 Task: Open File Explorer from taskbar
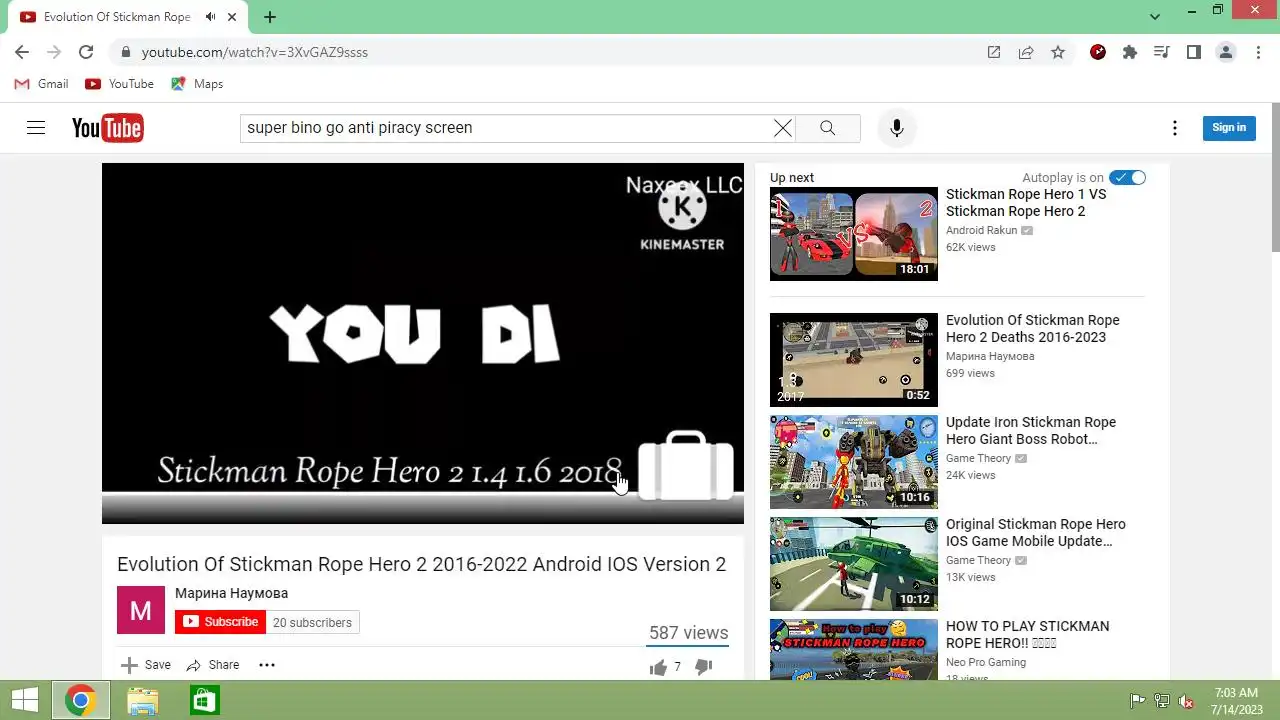click(143, 700)
